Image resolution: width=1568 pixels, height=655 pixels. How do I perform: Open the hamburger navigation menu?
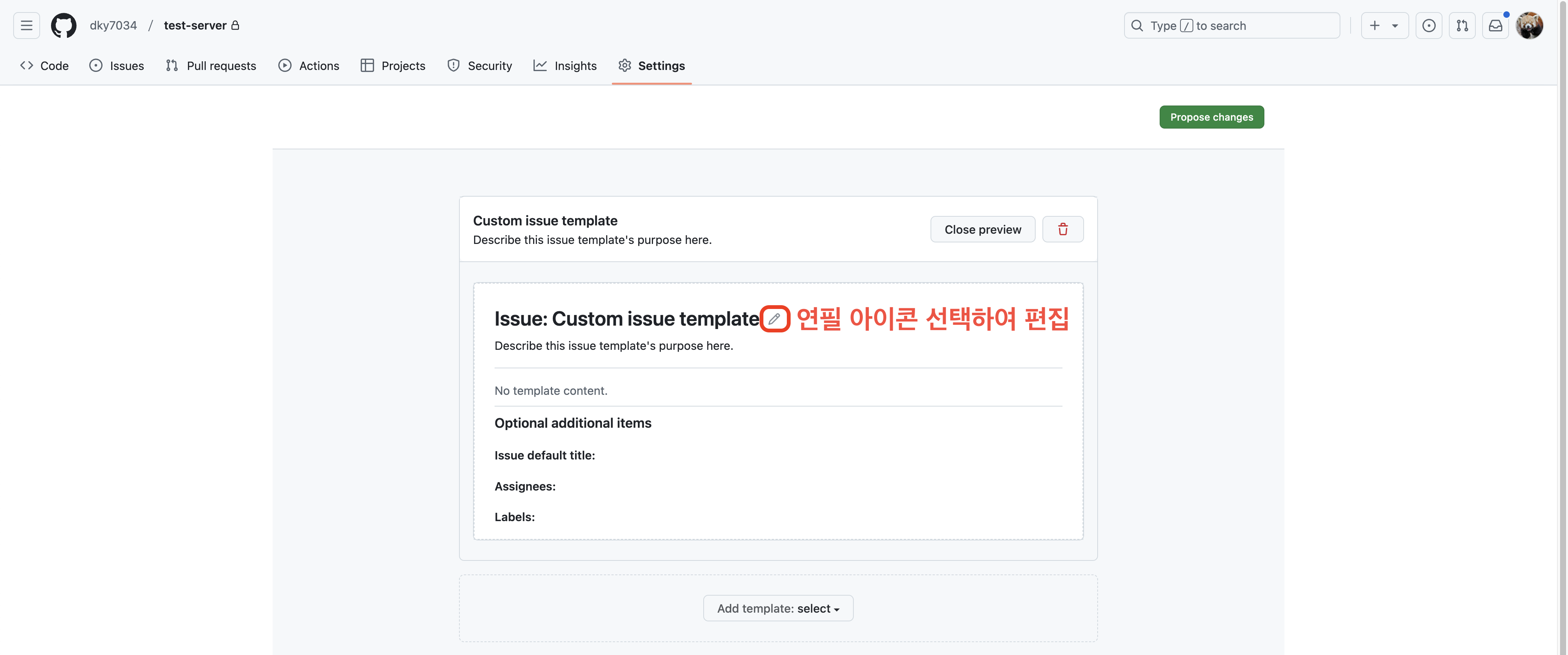(26, 26)
